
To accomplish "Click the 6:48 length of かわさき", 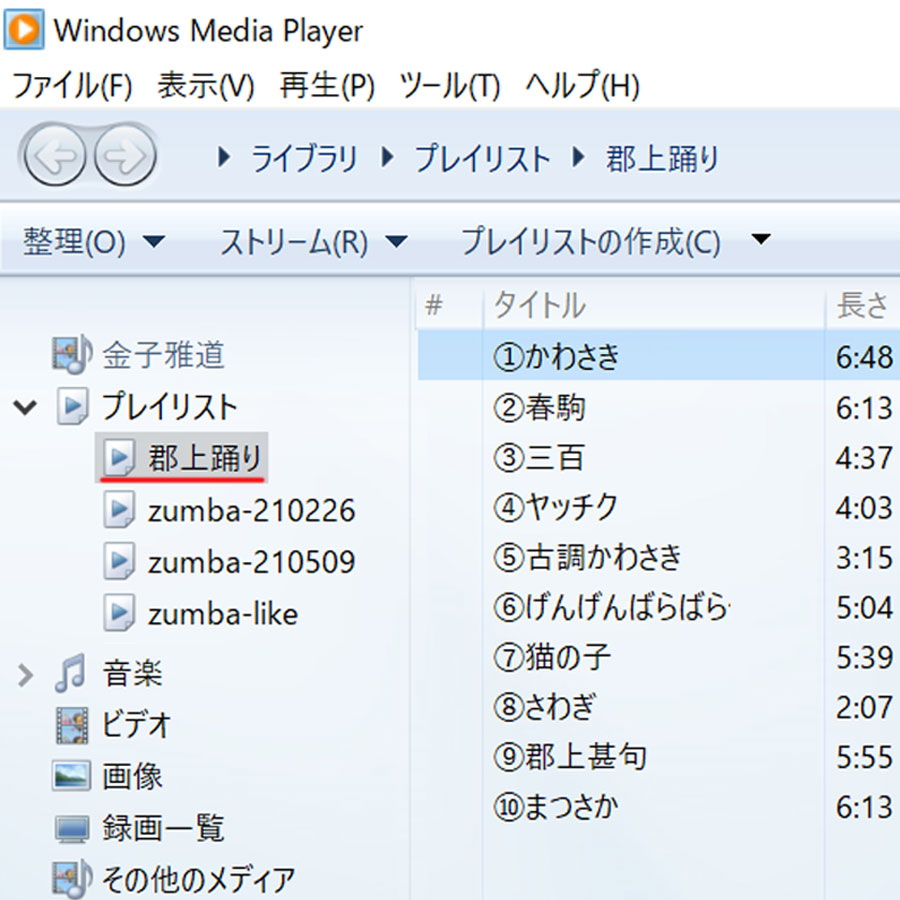I will coord(864,357).
